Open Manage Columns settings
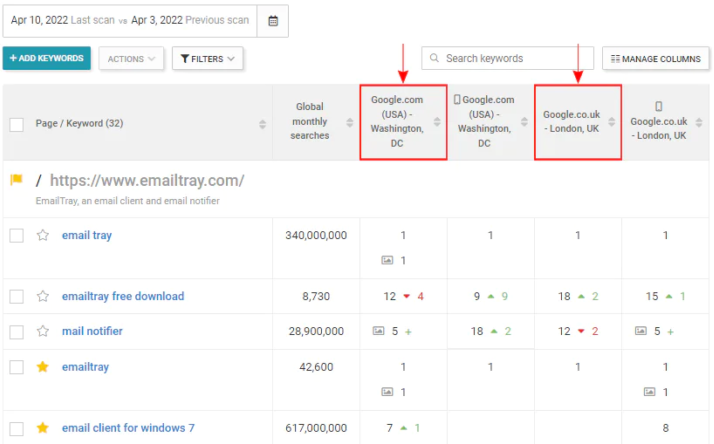Viewport: 714px width, 444px height. pyautogui.click(x=656, y=59)
